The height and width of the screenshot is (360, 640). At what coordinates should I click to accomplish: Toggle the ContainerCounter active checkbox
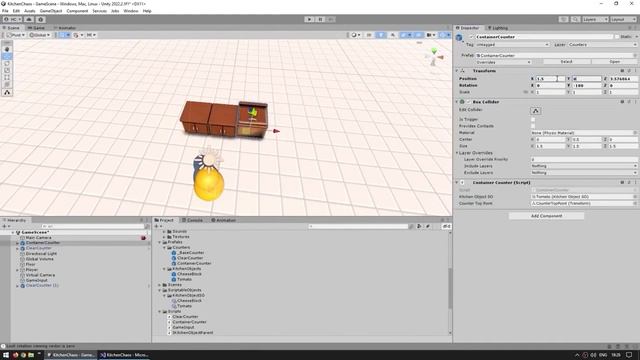(x=471, y=37)
